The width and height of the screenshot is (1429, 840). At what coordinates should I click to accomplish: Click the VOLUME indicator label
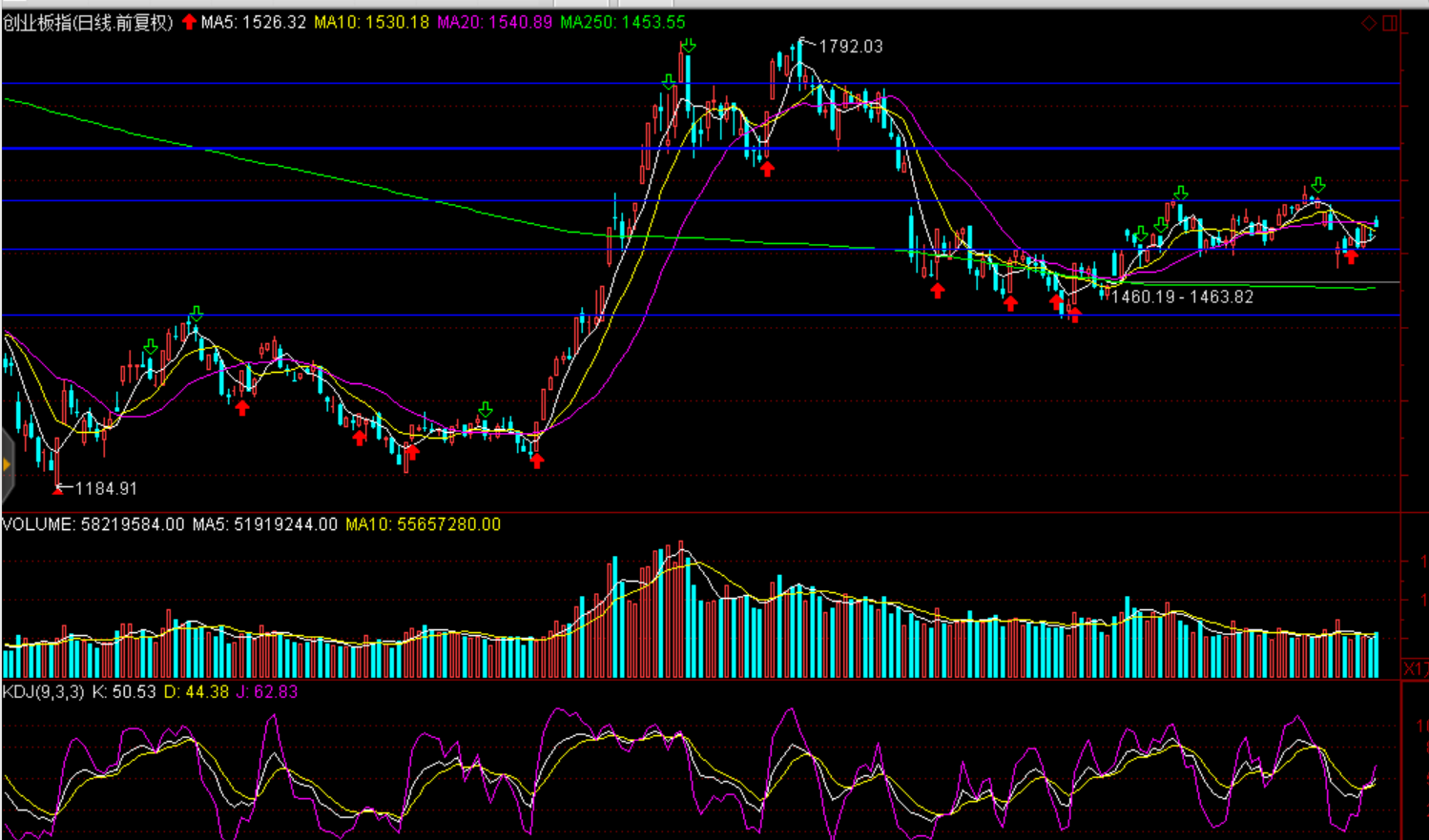[93, 524]
